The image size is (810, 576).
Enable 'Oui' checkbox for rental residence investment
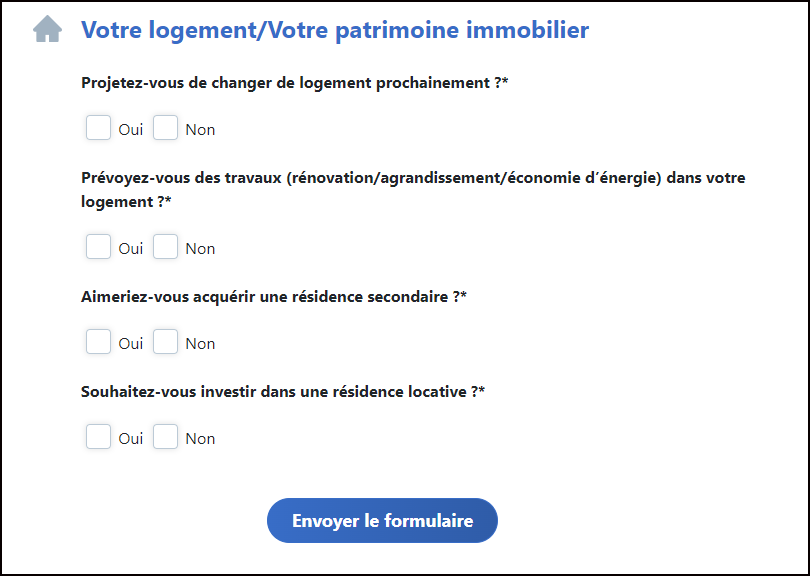click(98, 437)
